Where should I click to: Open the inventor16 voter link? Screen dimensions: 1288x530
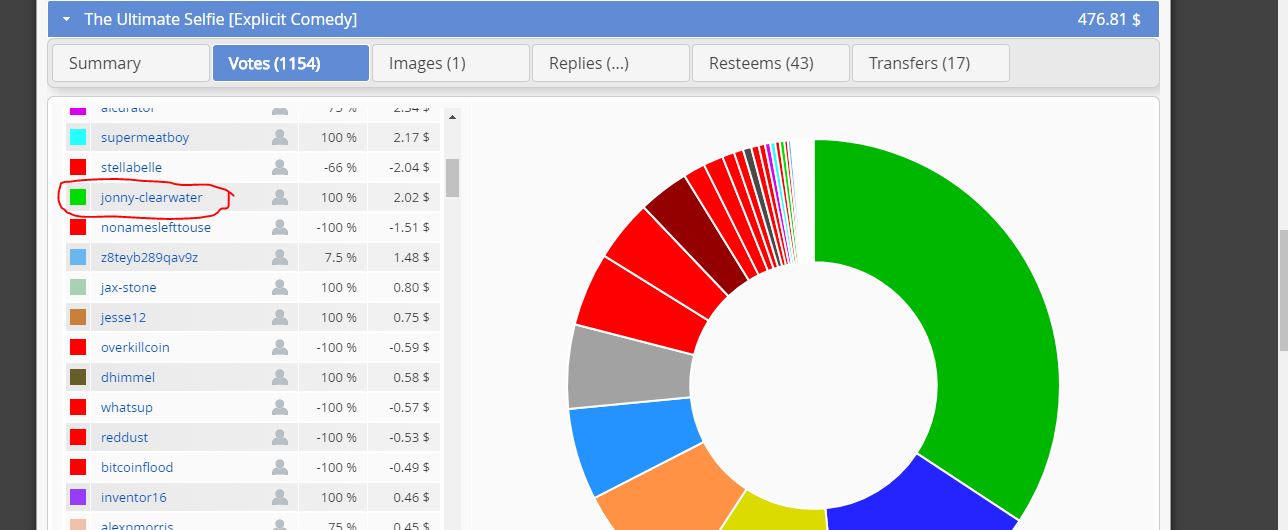134,497
